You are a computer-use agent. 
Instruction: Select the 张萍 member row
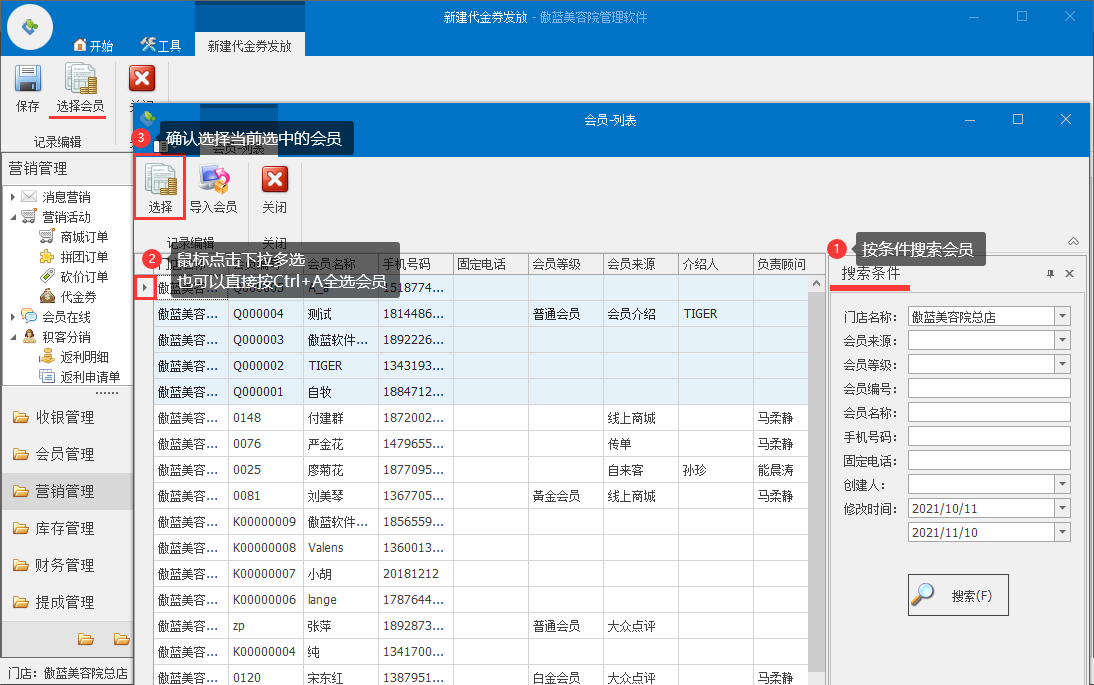pos(481,626)
